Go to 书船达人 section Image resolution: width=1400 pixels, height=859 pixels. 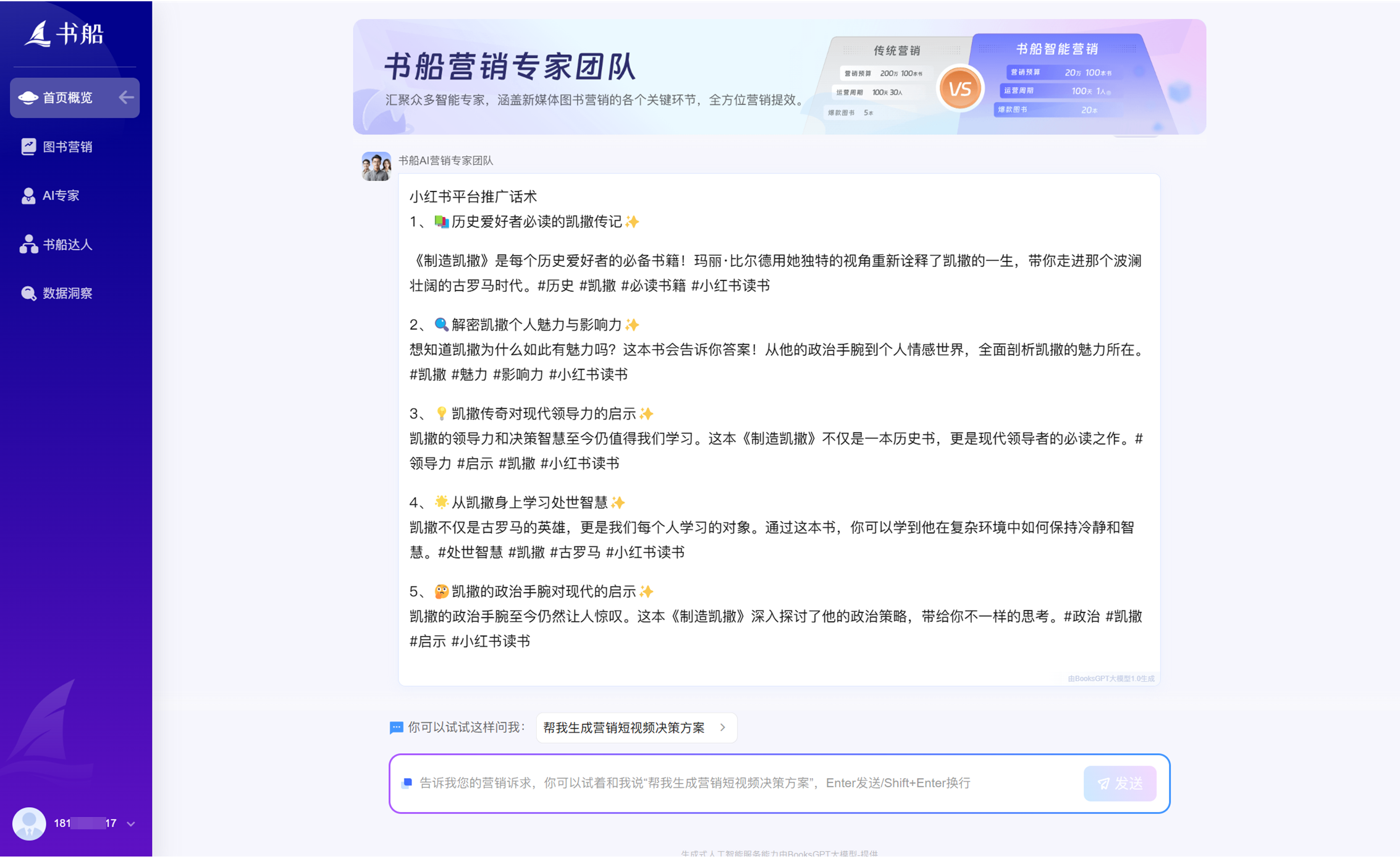[67, 245]
